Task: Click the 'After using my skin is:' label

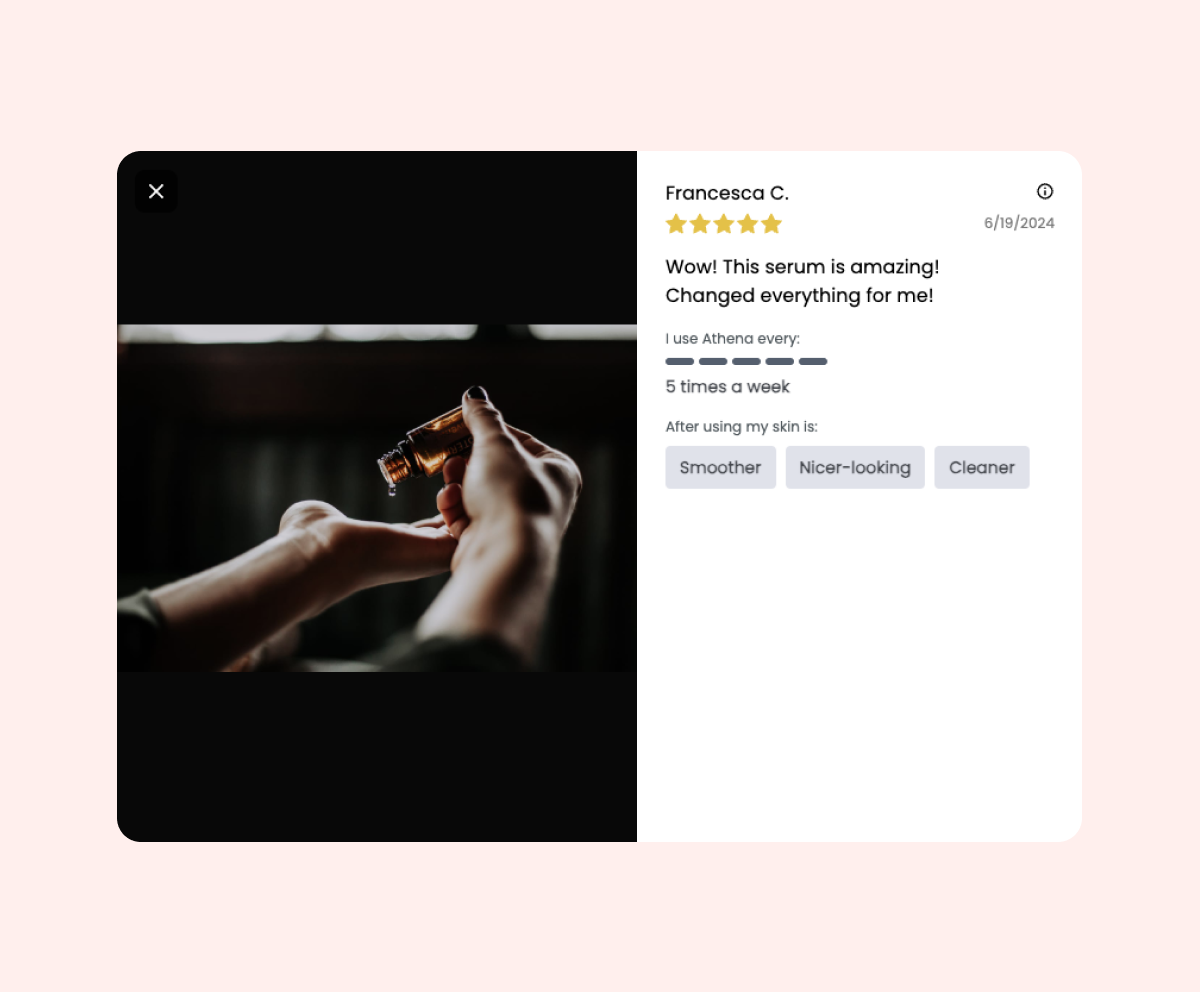Action: tap(742, 426)
